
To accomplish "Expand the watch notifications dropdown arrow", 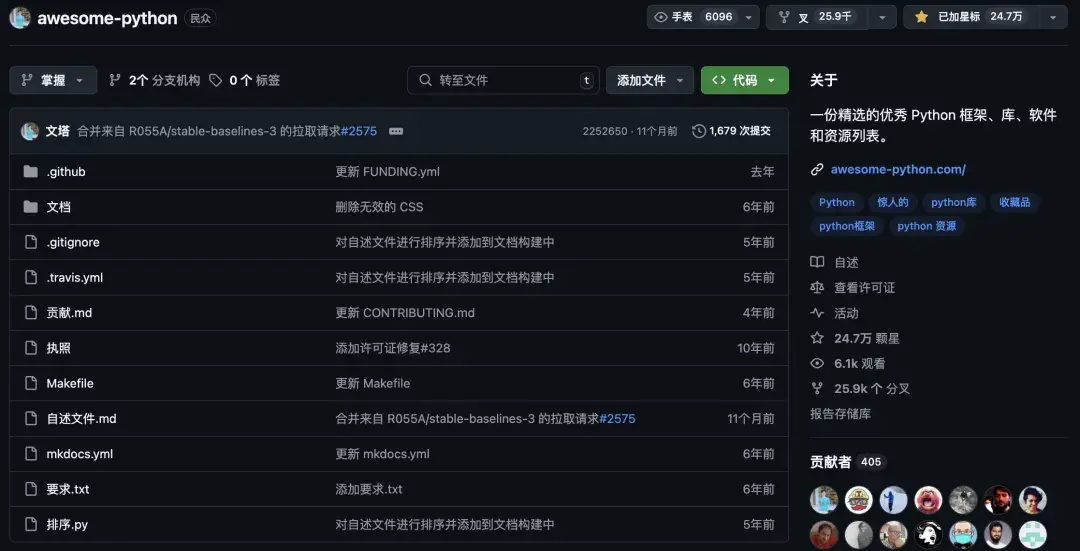I will point(749,17).
